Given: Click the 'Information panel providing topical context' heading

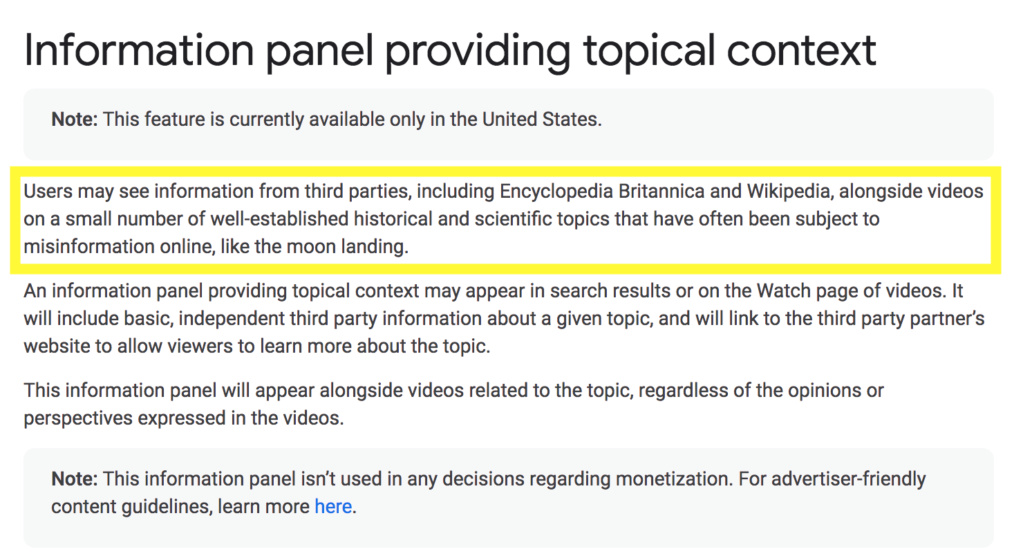Looking at the screenshot, I should pos(450,51).
